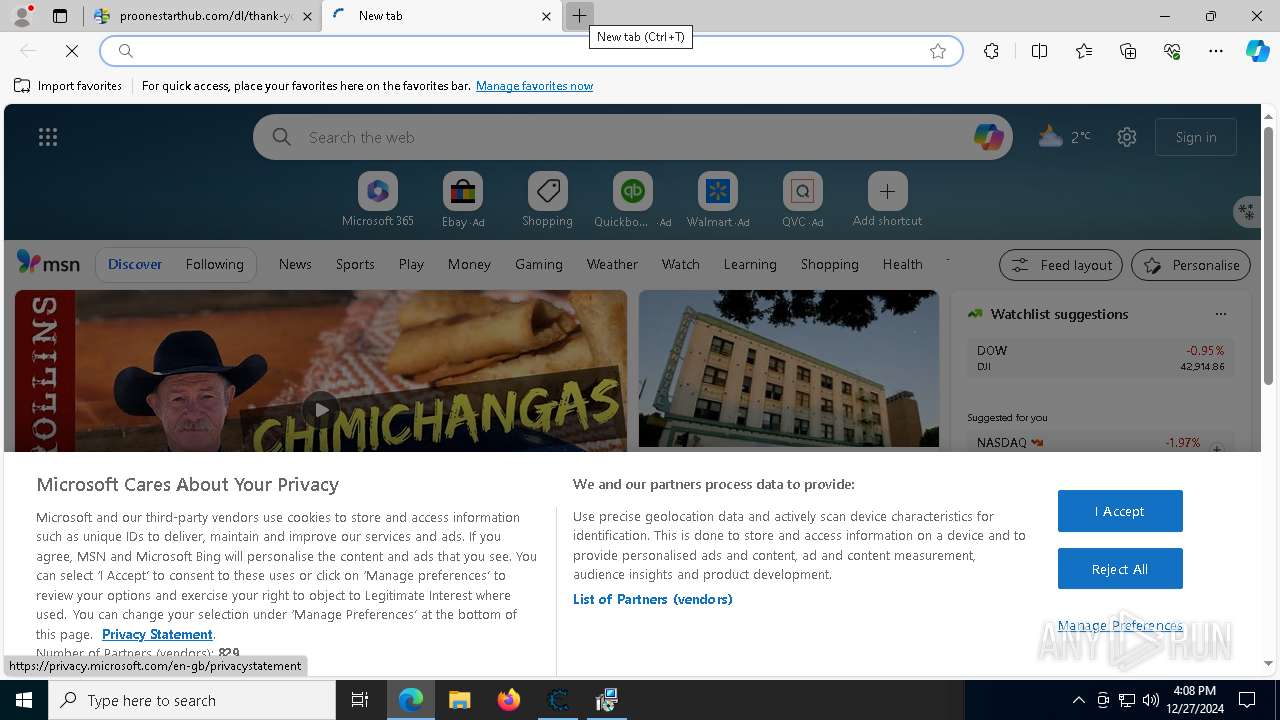The height and width of the screenshot is (720, 1280).
Task: Open the Learning category
Action: click(x=750, y=264)
